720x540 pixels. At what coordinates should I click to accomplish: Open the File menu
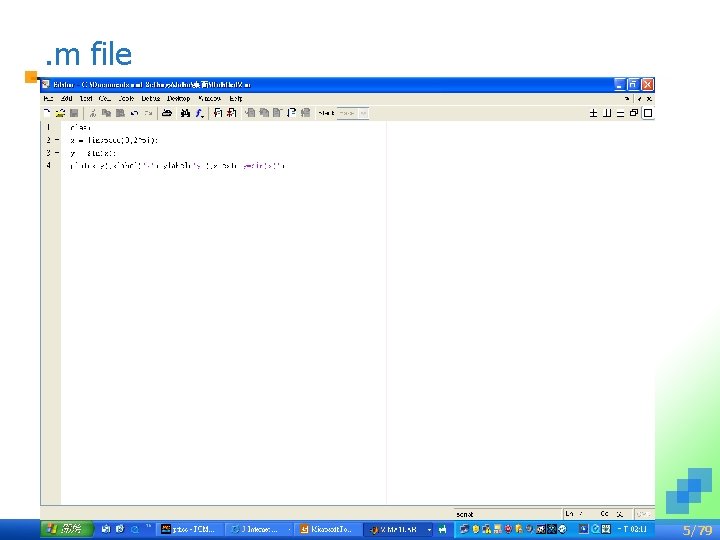coord(48,99)
